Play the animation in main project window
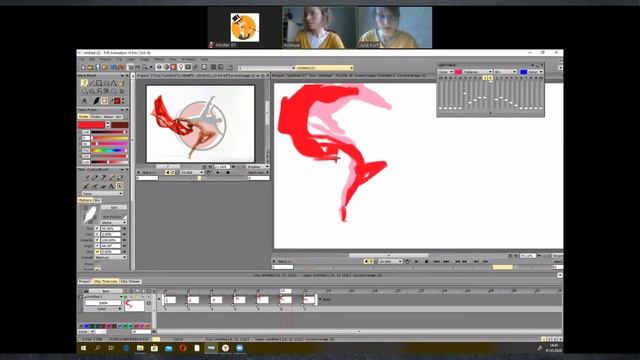Viewport: 640px width, 360px height. [416, 261]
